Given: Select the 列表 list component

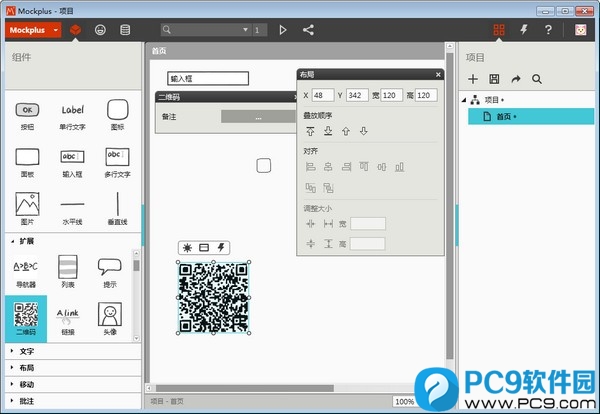Looking at the screenshot, I should click(68, 272).
